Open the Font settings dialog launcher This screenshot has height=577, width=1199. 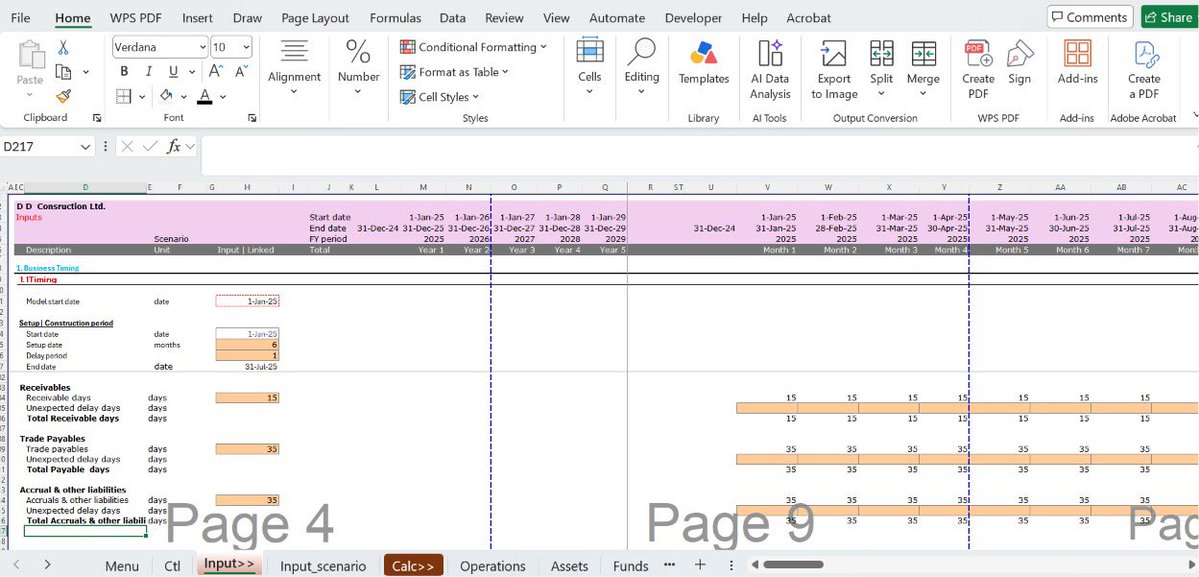click(x=252, y=118)
